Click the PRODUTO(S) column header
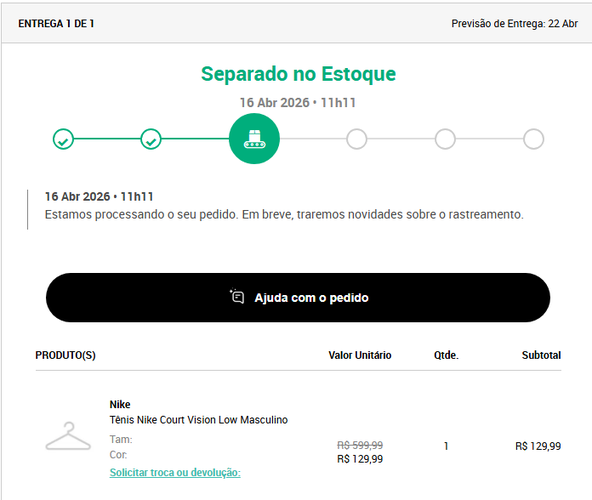This screenshot has width=592, height=500. click(x=65, y=355)
